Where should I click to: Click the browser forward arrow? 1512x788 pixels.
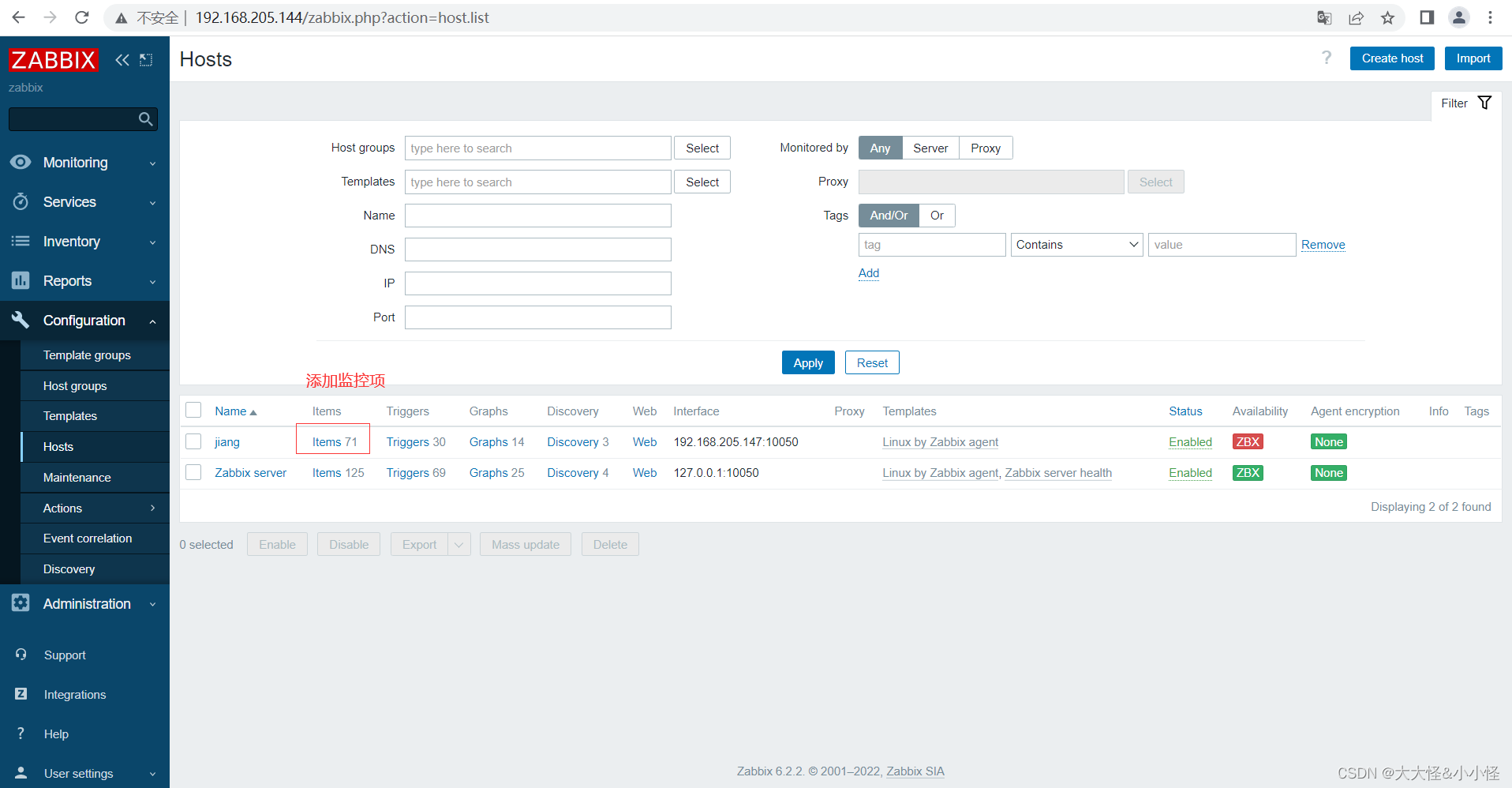[51, 17]
